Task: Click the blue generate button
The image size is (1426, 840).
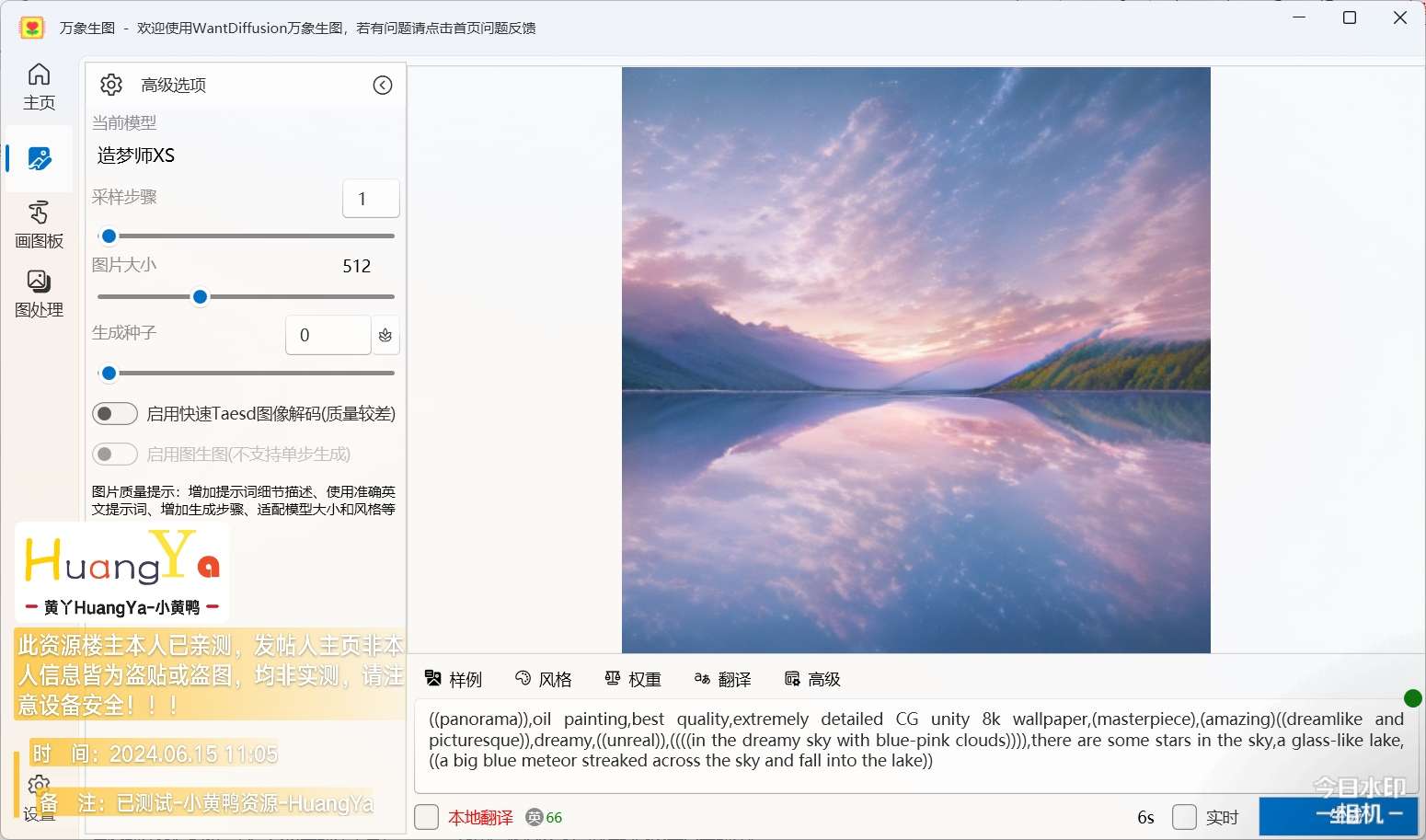Action: [1339, 816]
